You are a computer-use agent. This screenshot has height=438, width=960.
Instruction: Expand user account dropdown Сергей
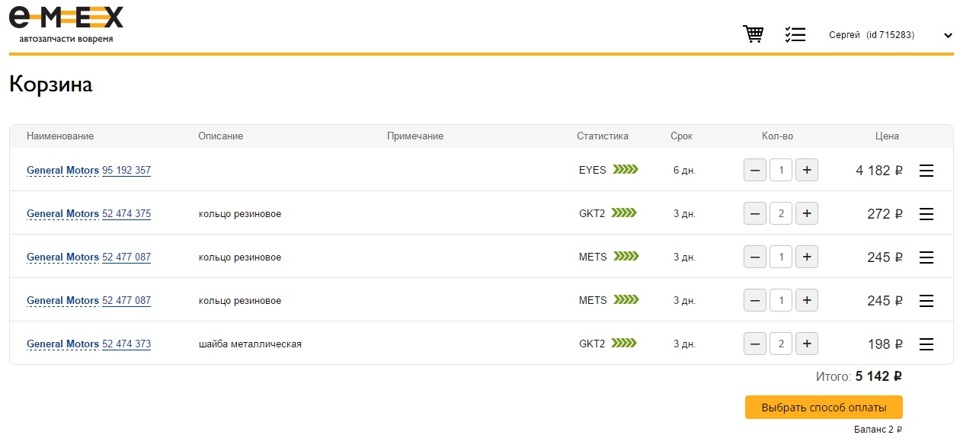click(890, 35)
